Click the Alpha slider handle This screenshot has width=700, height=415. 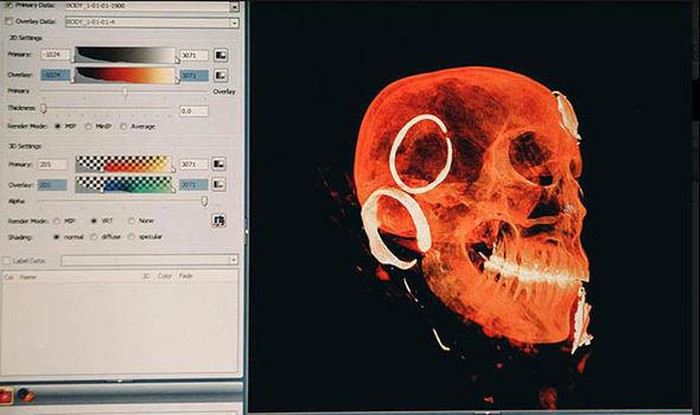(204, 201)
